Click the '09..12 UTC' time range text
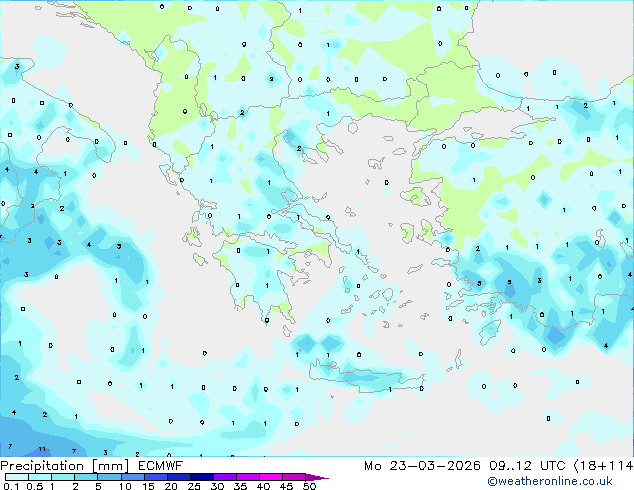Viewport: 634px width, 490px height. (527, 466)
